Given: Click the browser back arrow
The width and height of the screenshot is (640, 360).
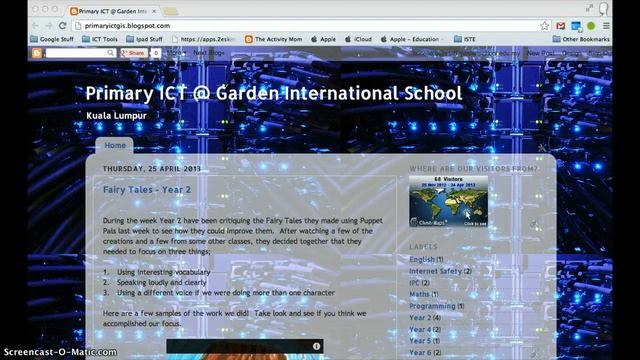Looking at the screenshot, I should [x=36, y=26].
